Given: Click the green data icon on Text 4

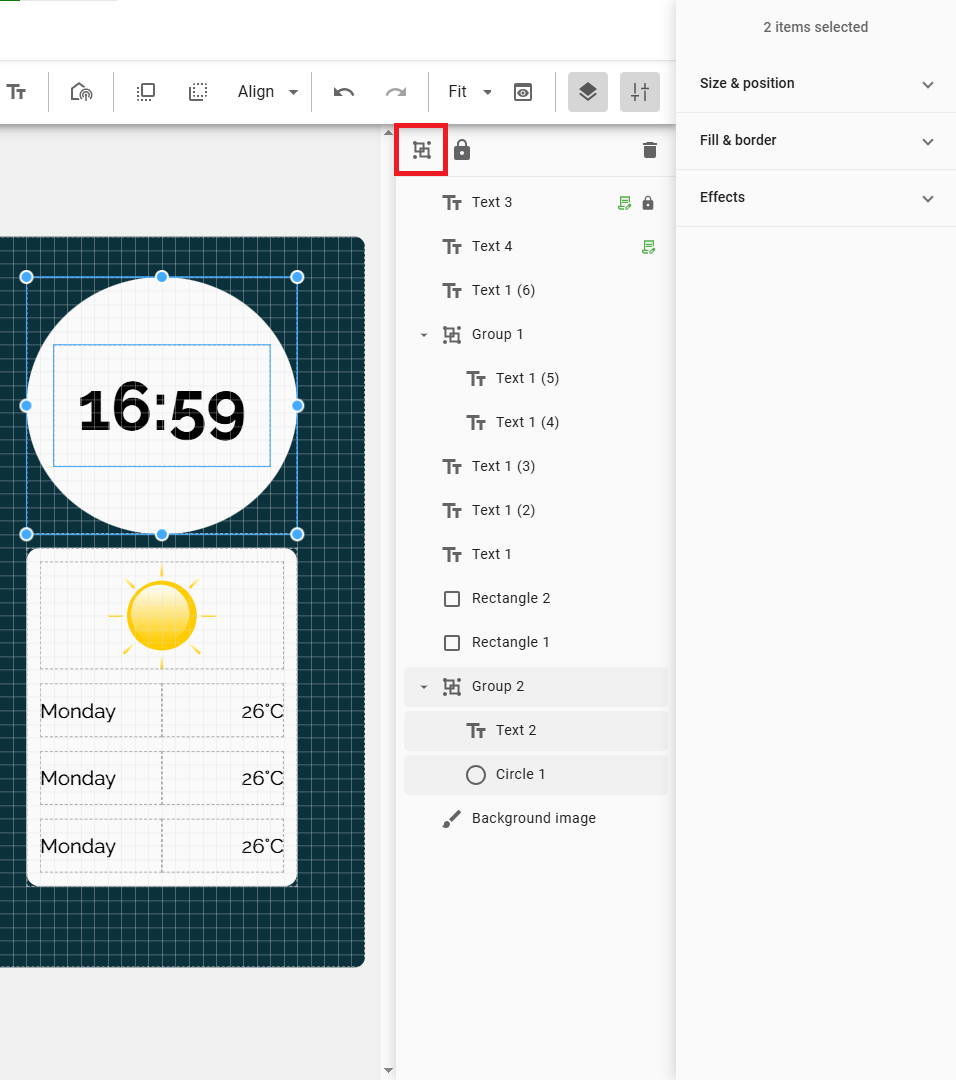Looking at the screenshot, I should pos(648,247).
